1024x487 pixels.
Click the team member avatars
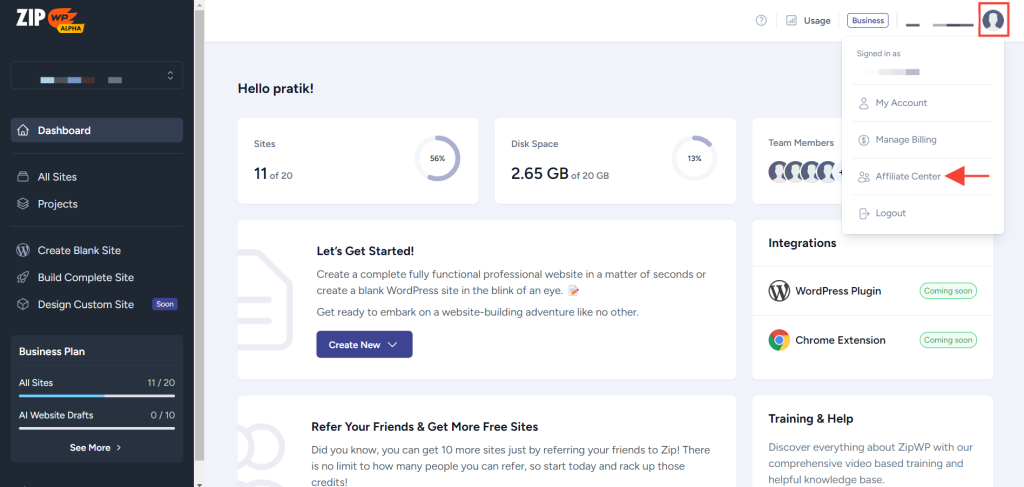coord(800,171)
